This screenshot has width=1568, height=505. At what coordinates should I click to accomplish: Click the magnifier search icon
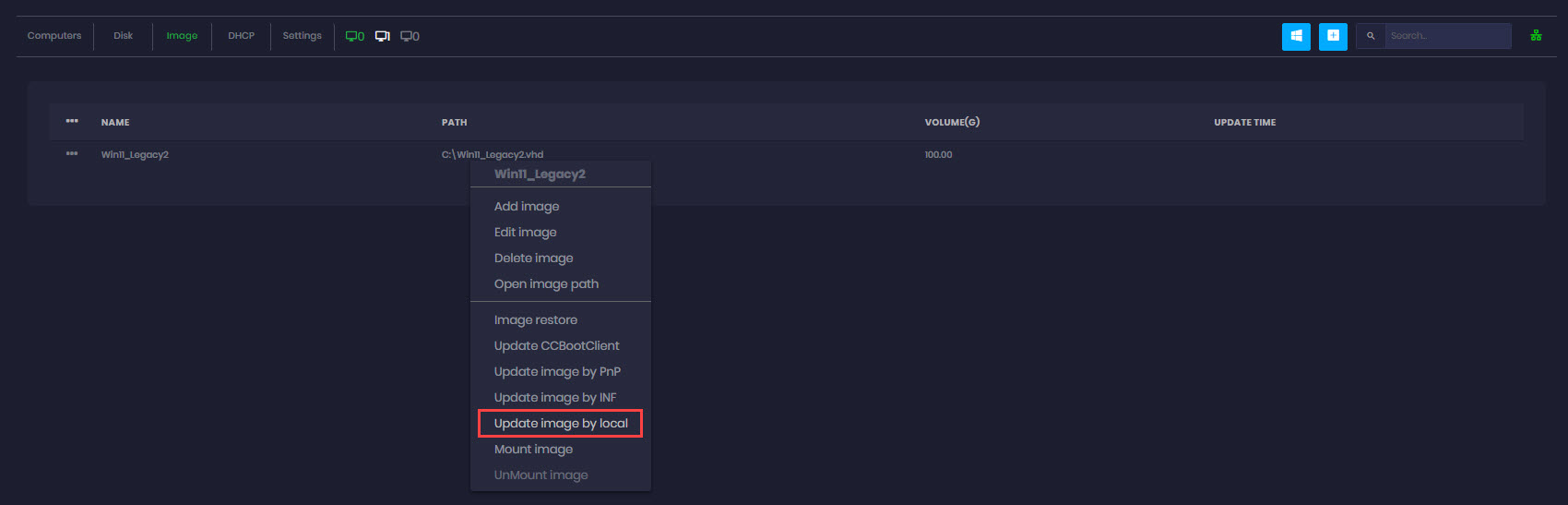click(x=1371, y=36)
